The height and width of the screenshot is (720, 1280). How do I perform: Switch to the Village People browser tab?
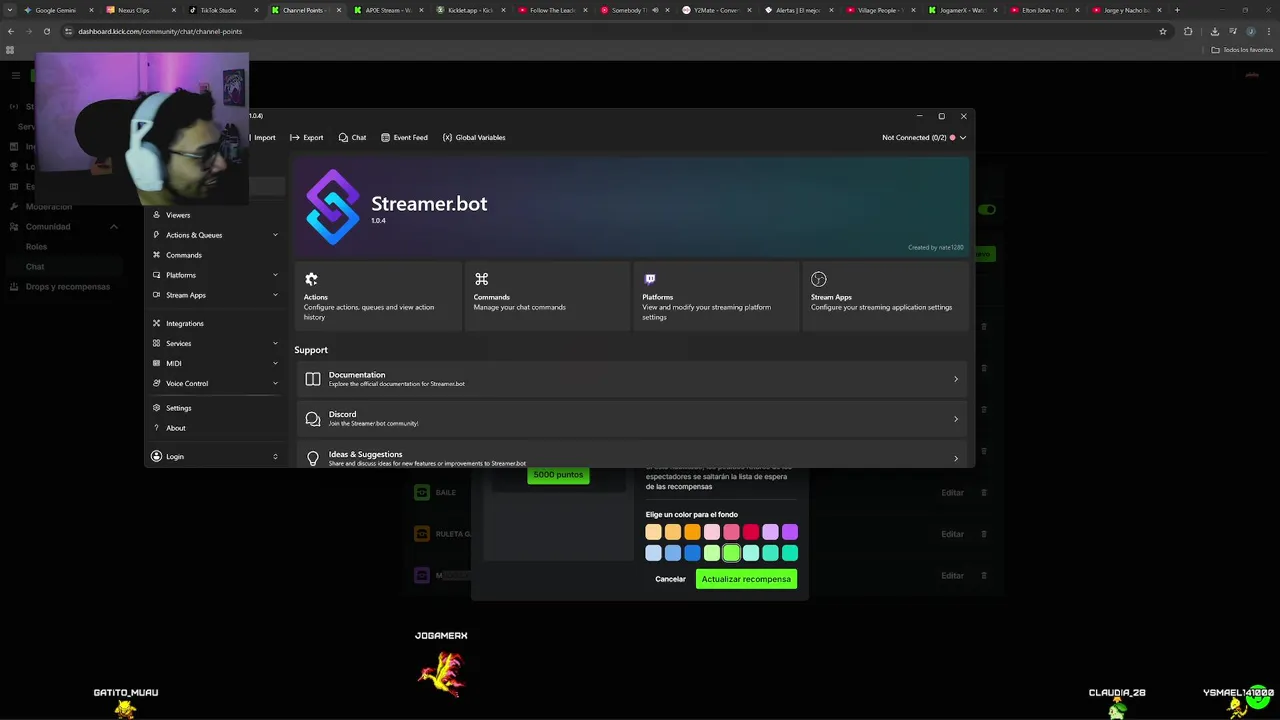(x=880, y=10)
